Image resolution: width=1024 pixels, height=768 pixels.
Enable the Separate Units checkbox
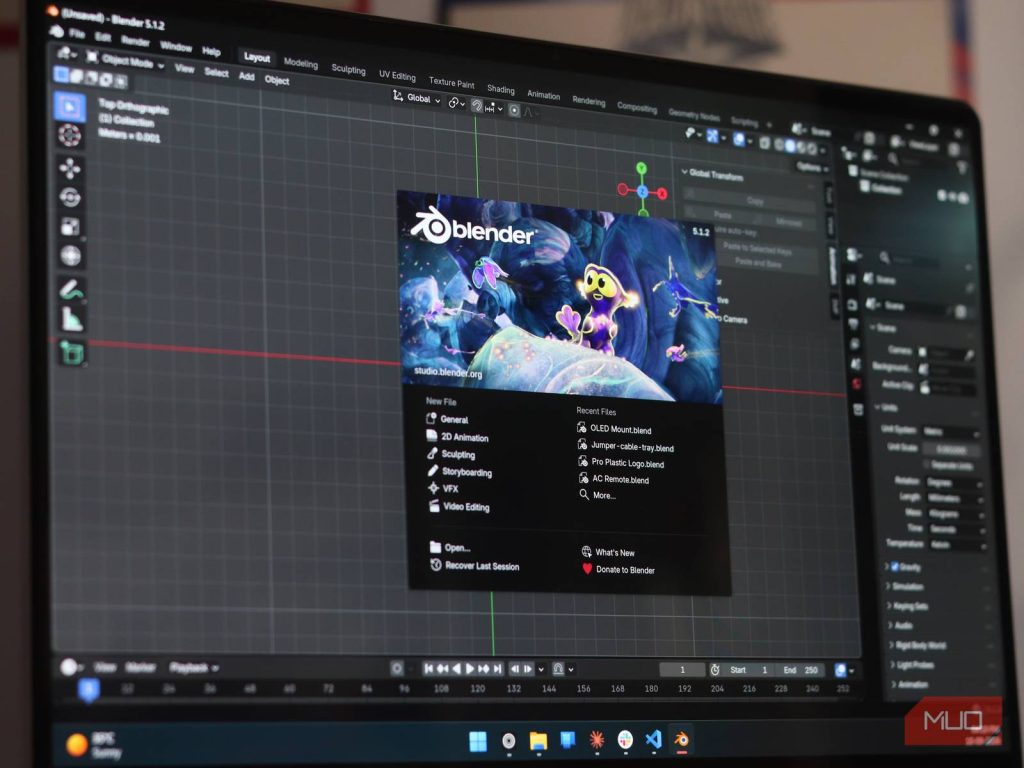pyautogui.click(x=926, y=464)
